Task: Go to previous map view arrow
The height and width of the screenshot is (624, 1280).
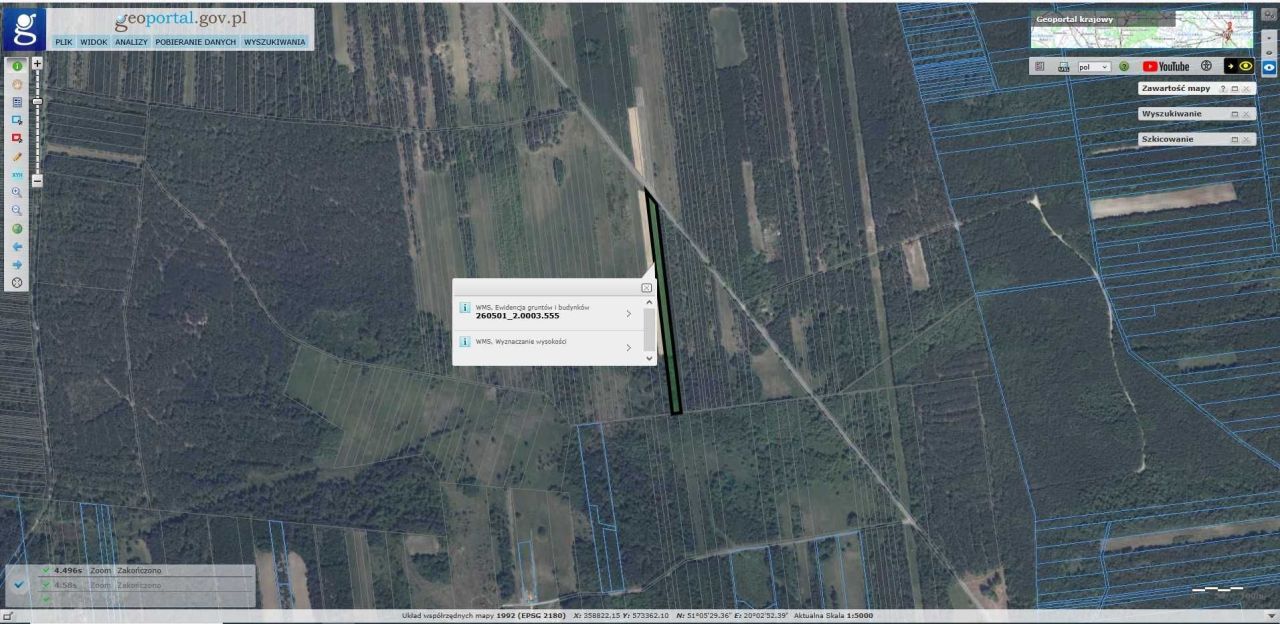Action: pyautogui.click(x=17, y=246)
